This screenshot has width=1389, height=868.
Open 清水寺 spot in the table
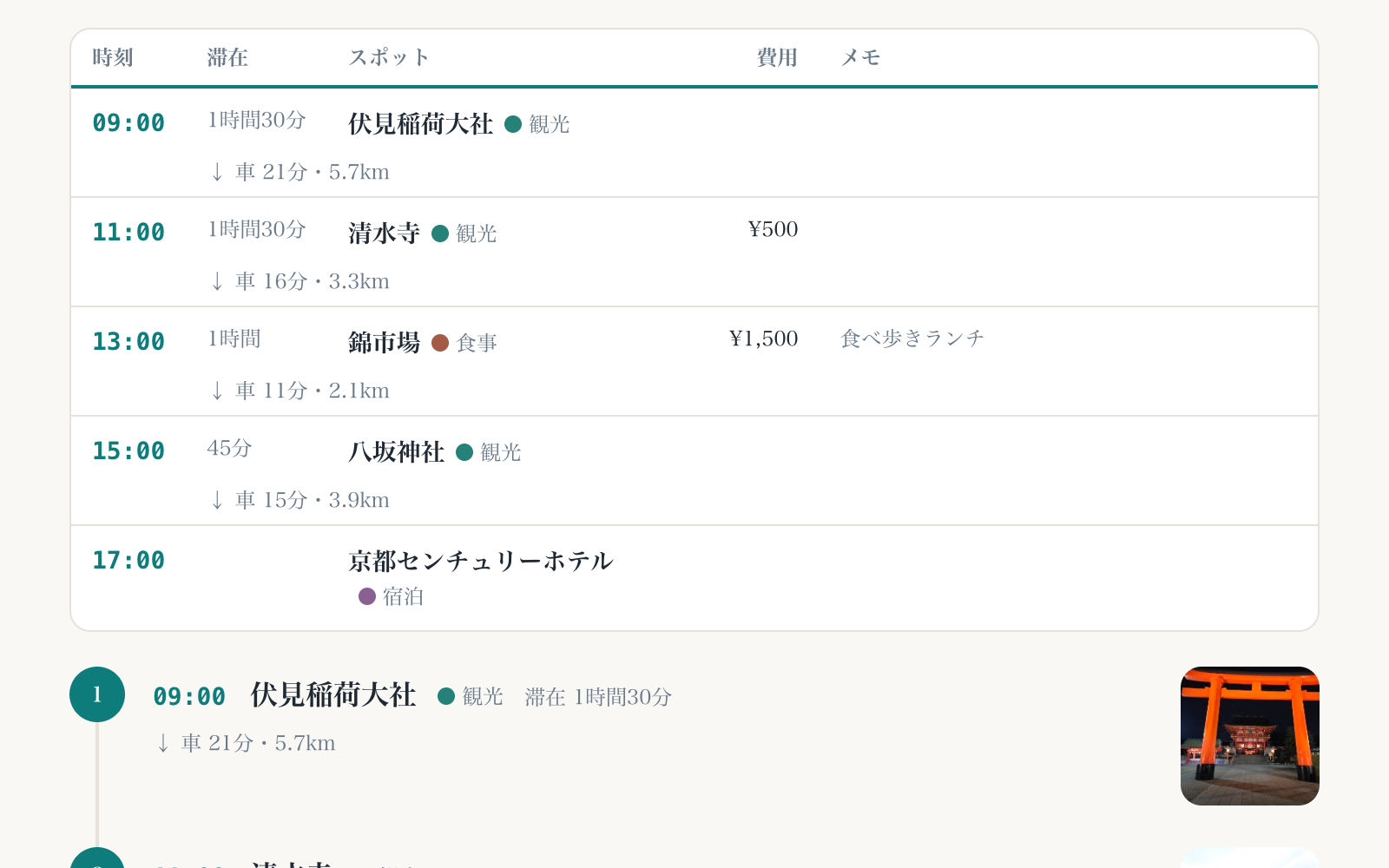pos(385,233)
